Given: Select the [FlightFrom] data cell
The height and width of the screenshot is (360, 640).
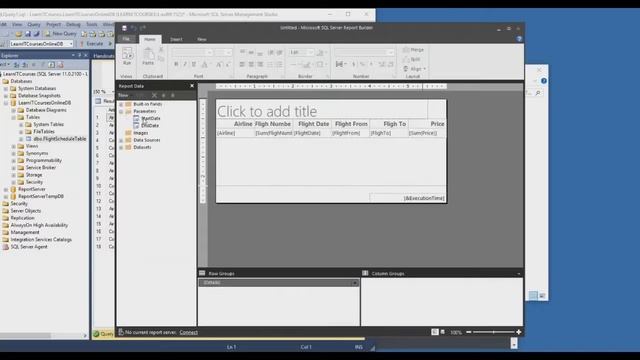Looking at the screenshot, I should coord(350,133).
